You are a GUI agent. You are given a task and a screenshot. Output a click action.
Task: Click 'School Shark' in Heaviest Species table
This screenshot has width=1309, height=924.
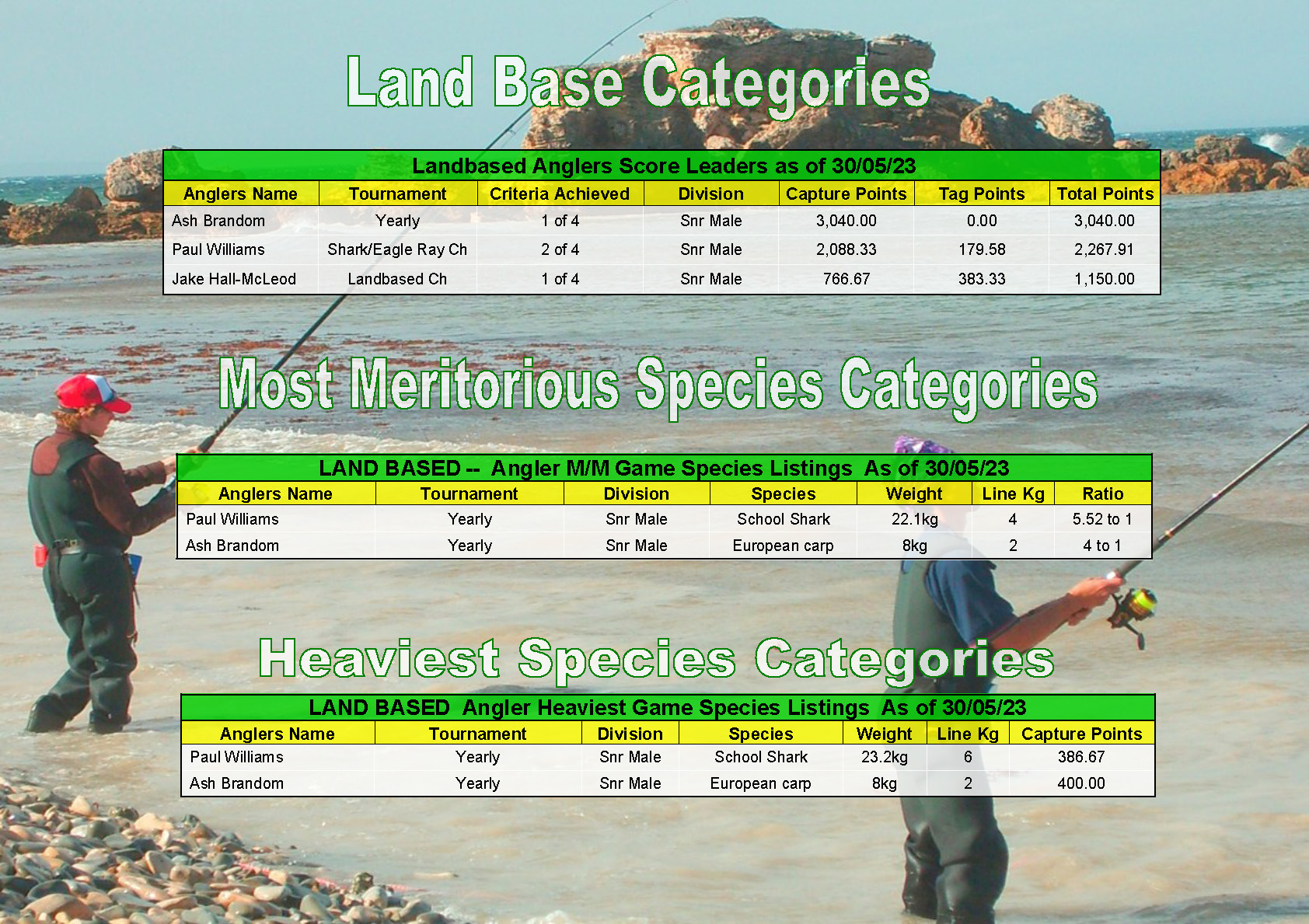pyautogui.click(x=761, y=757)
